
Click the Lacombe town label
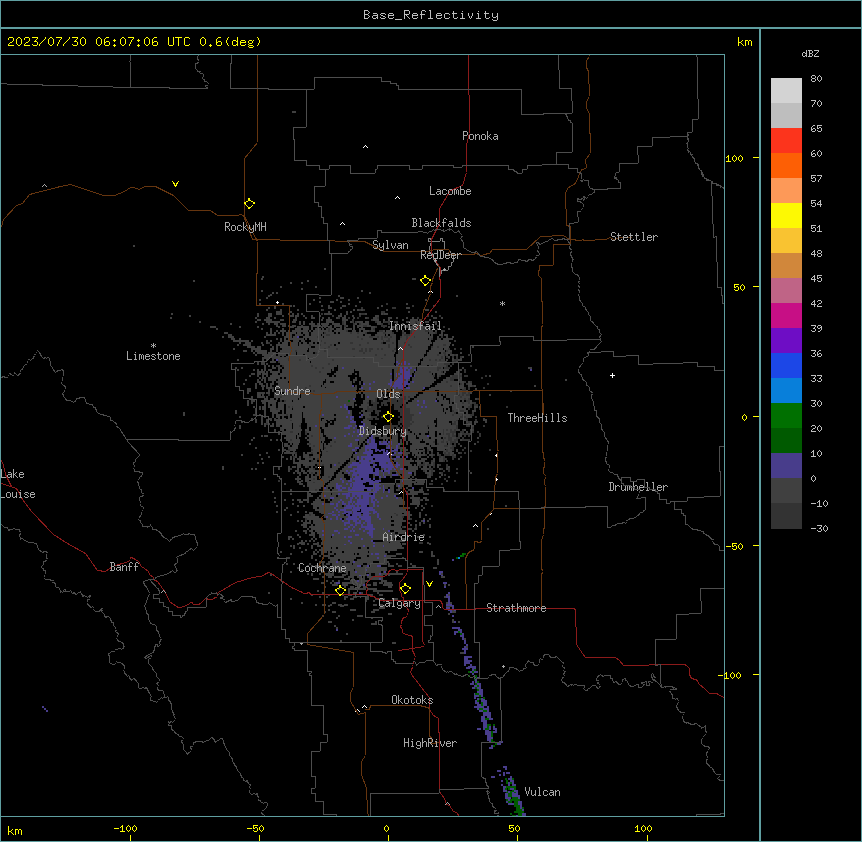pos(450,191)
